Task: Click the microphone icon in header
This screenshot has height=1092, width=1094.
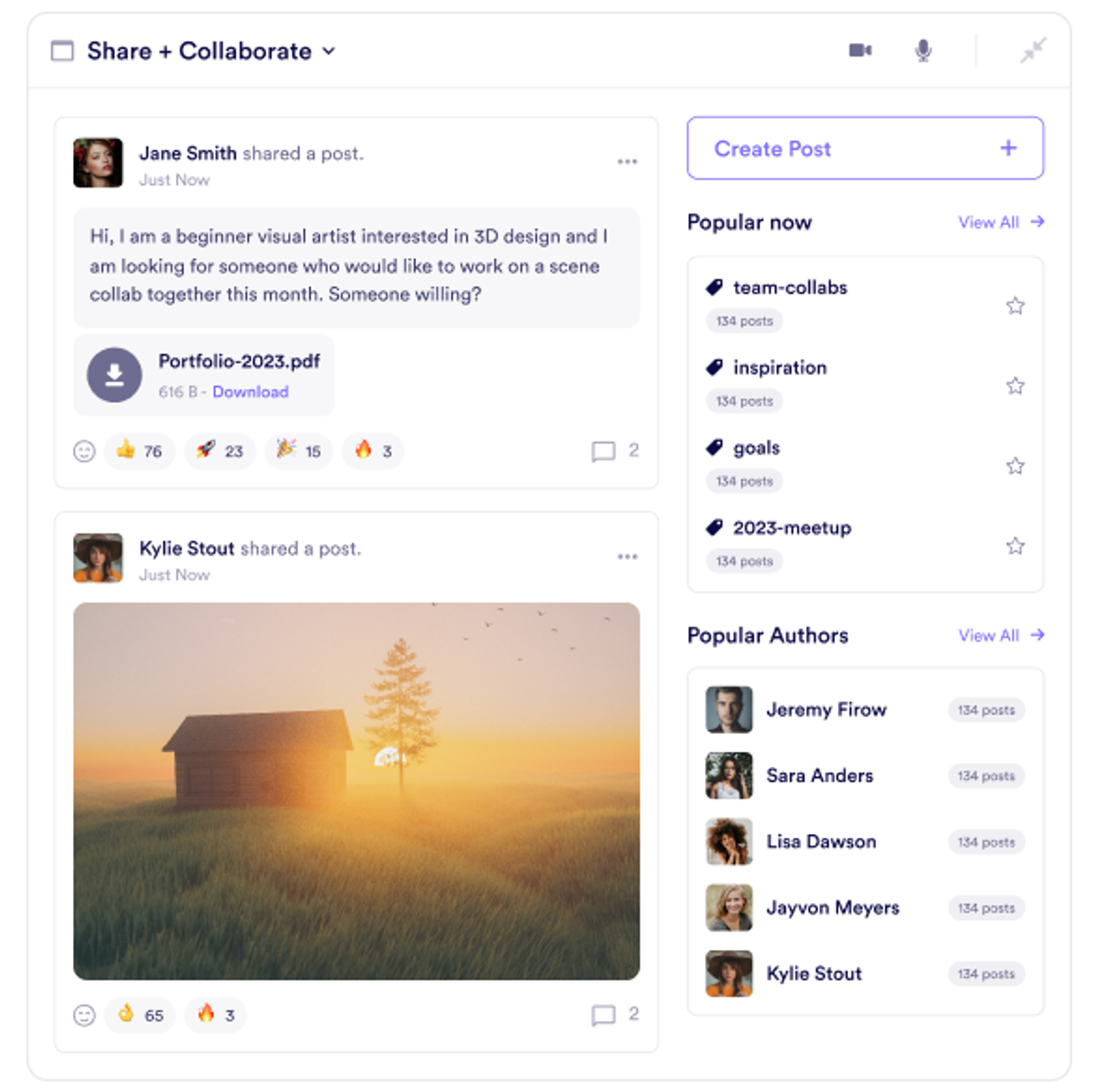Action: (923, 50)
